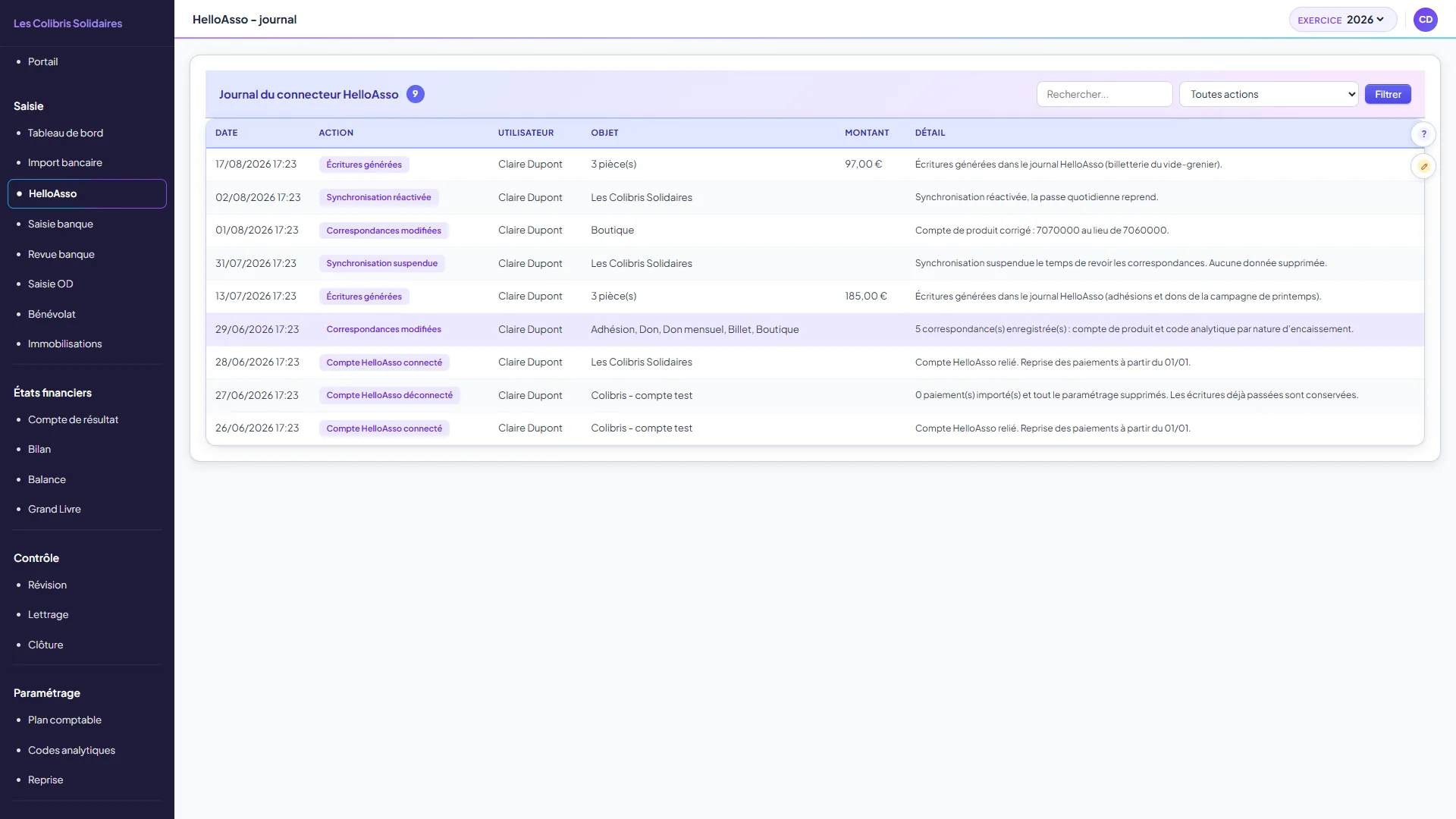Screen dimensions: 1456x819
Task: Focus the Rechercher search field
Action: pyautogui.click(x=1104, y=94)
